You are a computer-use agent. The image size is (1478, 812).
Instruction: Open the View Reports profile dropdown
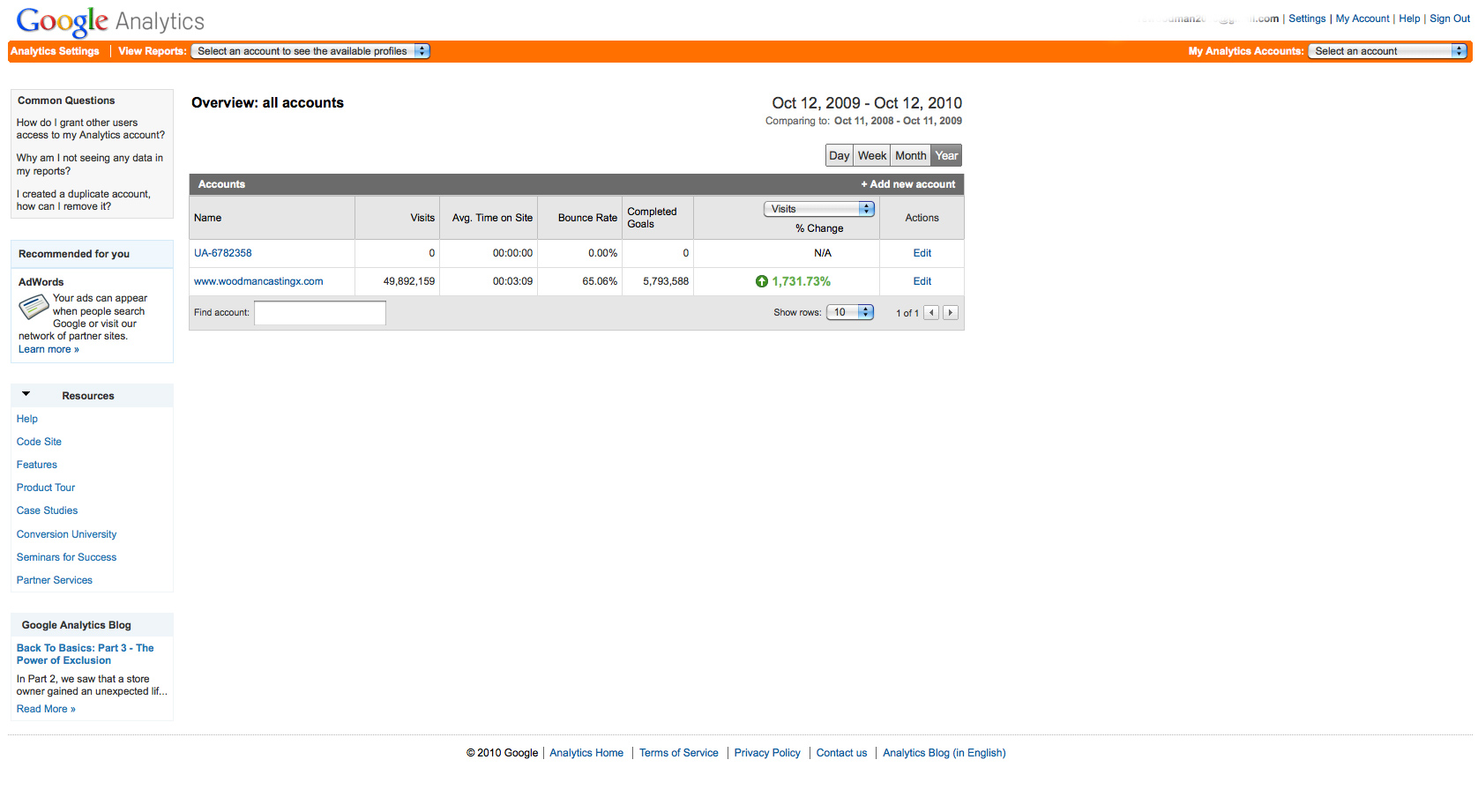tap(310, 51)
